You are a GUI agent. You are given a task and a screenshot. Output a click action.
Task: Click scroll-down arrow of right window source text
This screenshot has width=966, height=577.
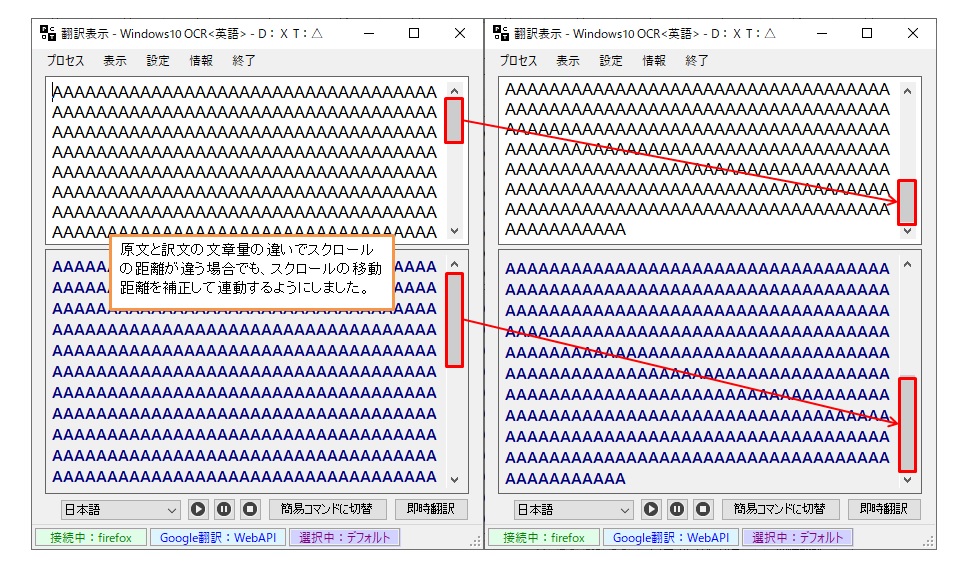[x=907, y=231]
